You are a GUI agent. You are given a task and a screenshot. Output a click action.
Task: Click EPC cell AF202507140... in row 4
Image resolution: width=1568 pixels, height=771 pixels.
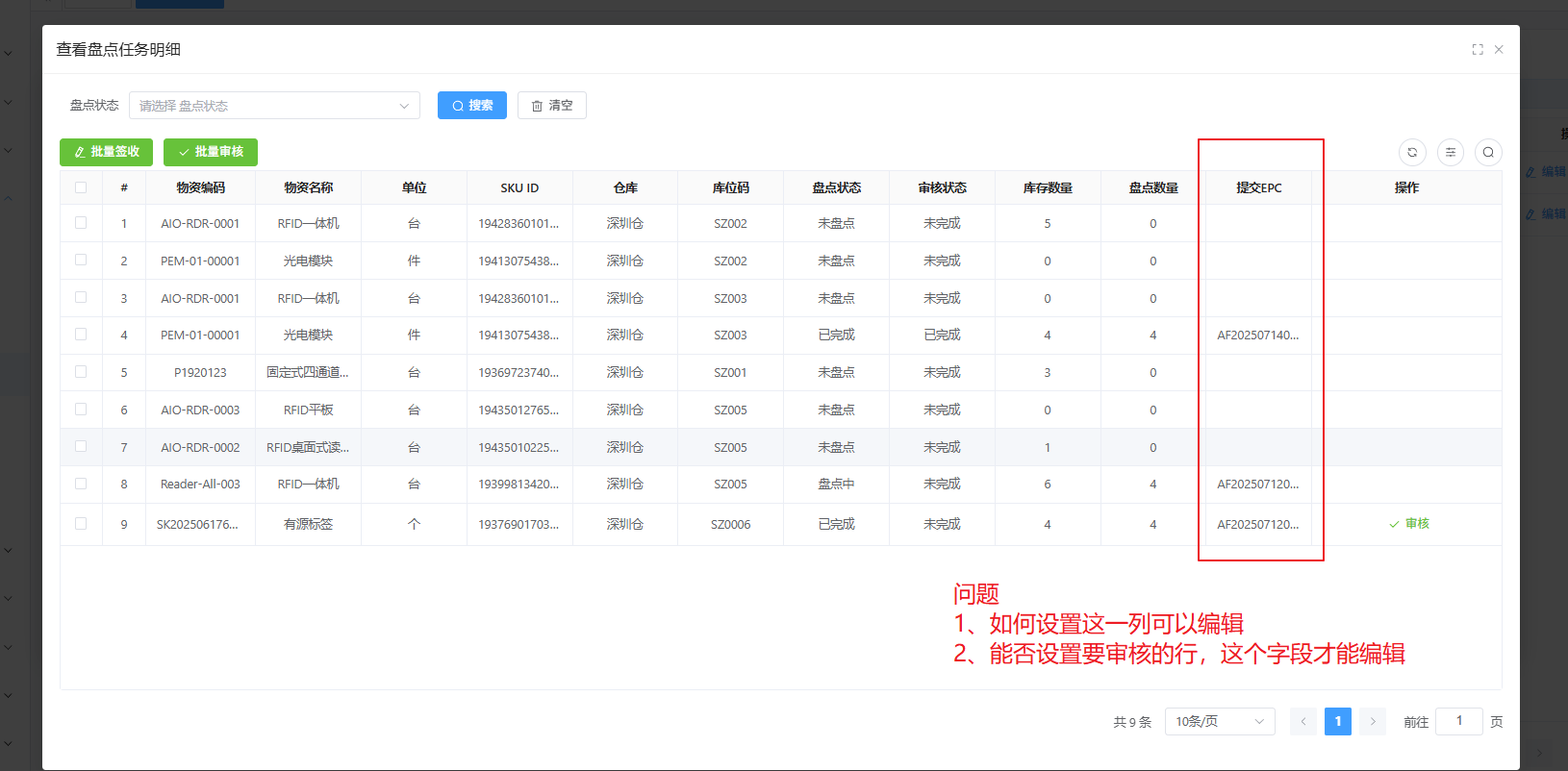(1258, 336)
